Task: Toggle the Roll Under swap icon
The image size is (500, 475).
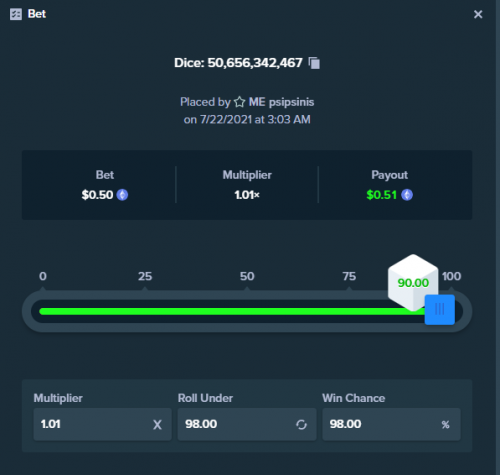Action: tap(301, 425)
